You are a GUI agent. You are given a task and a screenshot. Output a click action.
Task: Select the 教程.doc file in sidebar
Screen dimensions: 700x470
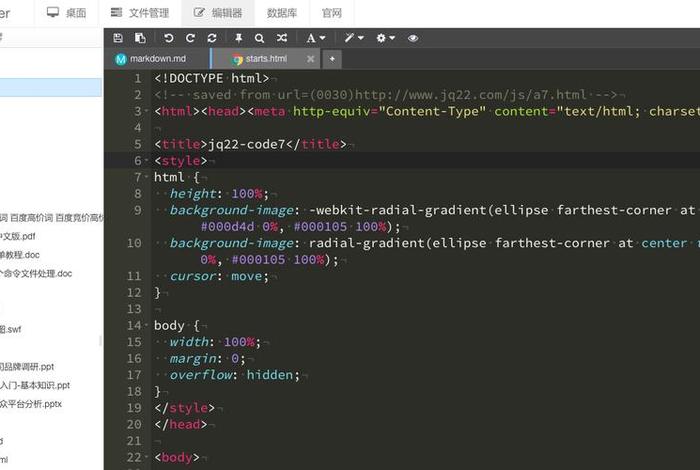coord(20,255)
